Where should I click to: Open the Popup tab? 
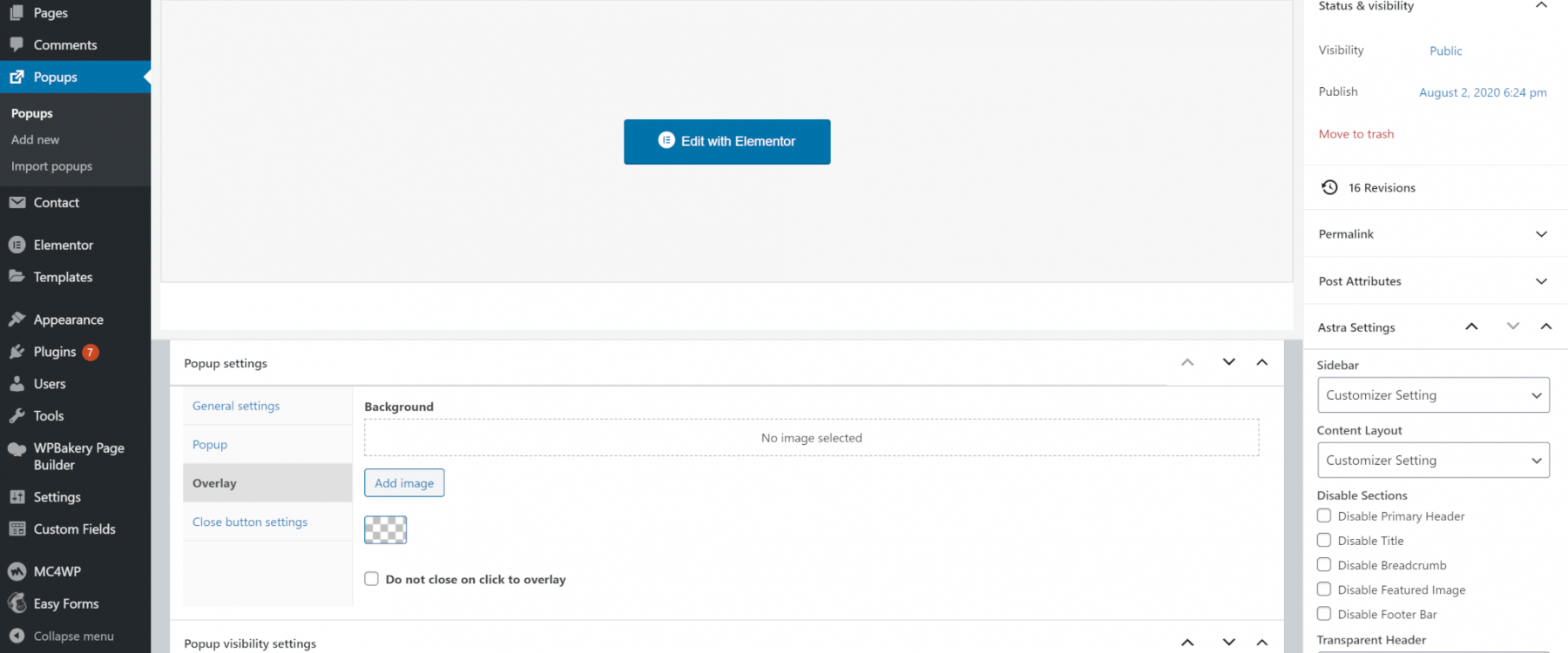pyautogui.click(x=210, y=444)
